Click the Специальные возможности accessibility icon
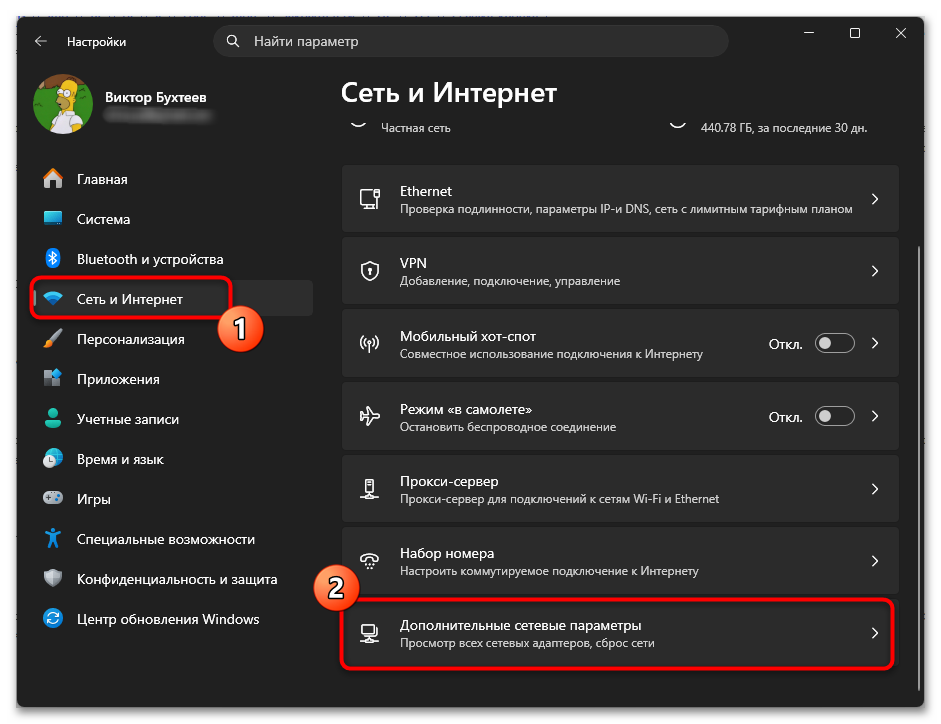Image resolution: width=941 pixels, height=724 pixels. tap(53, 538)
